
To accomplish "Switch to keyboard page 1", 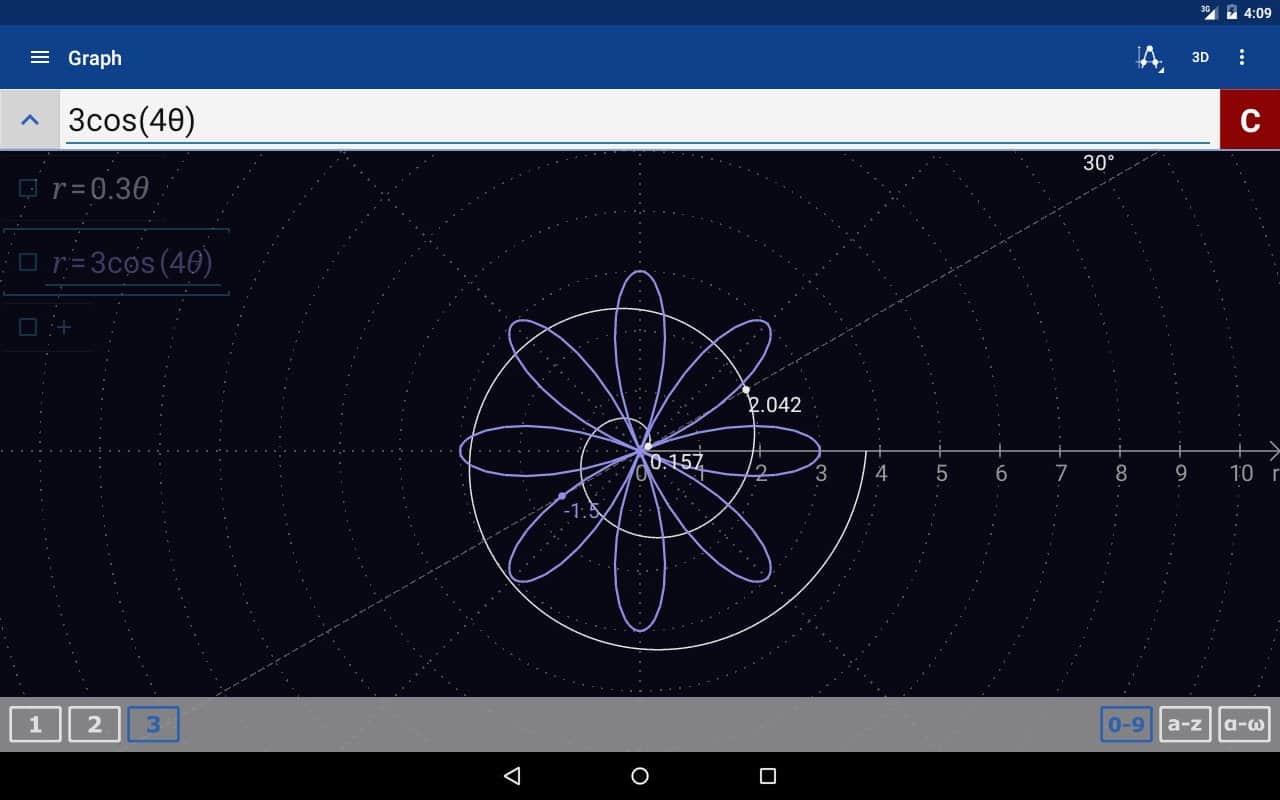I will (x=35, y=724).
